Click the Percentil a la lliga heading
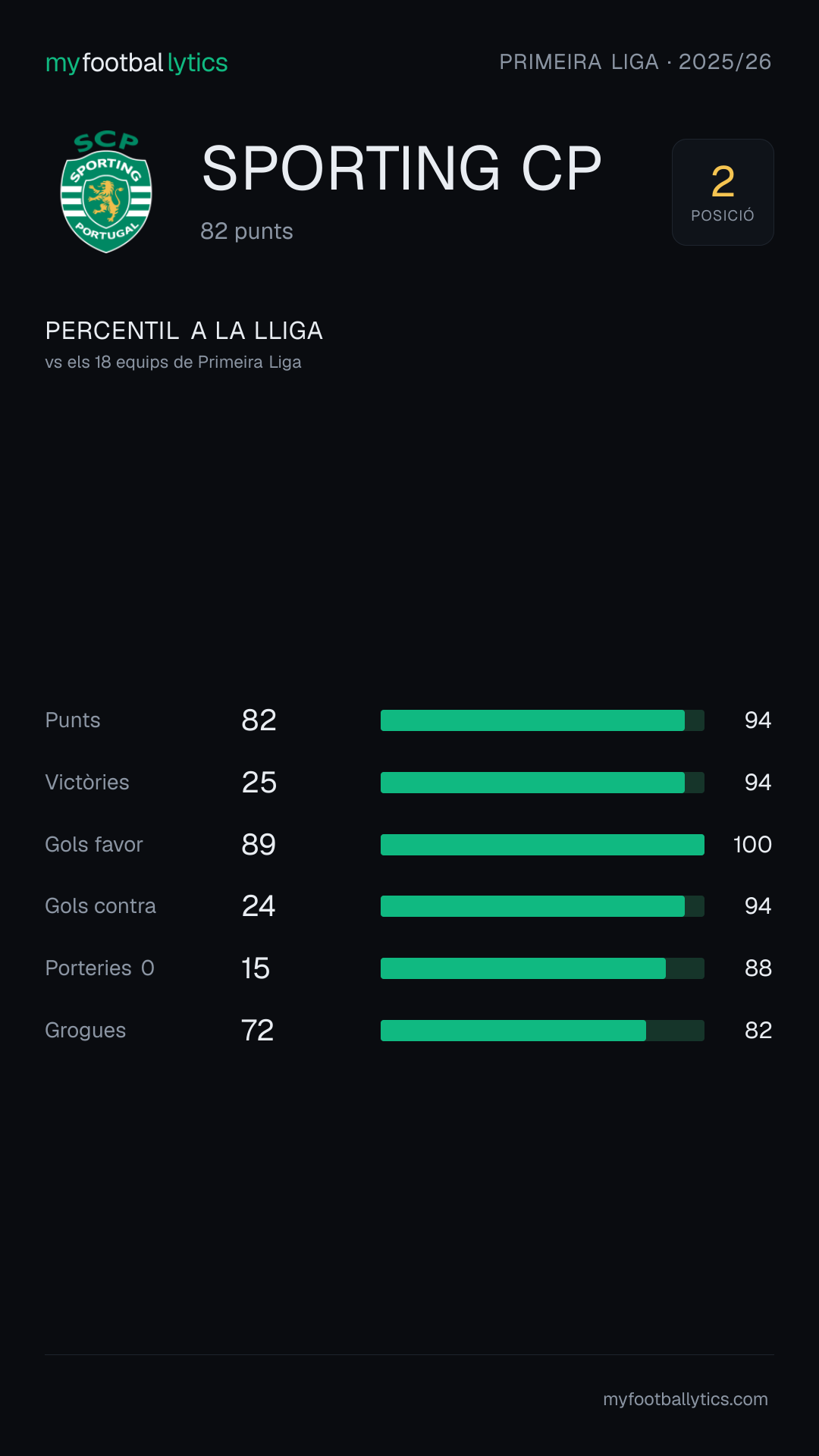The height and width of the screenshot is (1456, 819). point(184,331)
